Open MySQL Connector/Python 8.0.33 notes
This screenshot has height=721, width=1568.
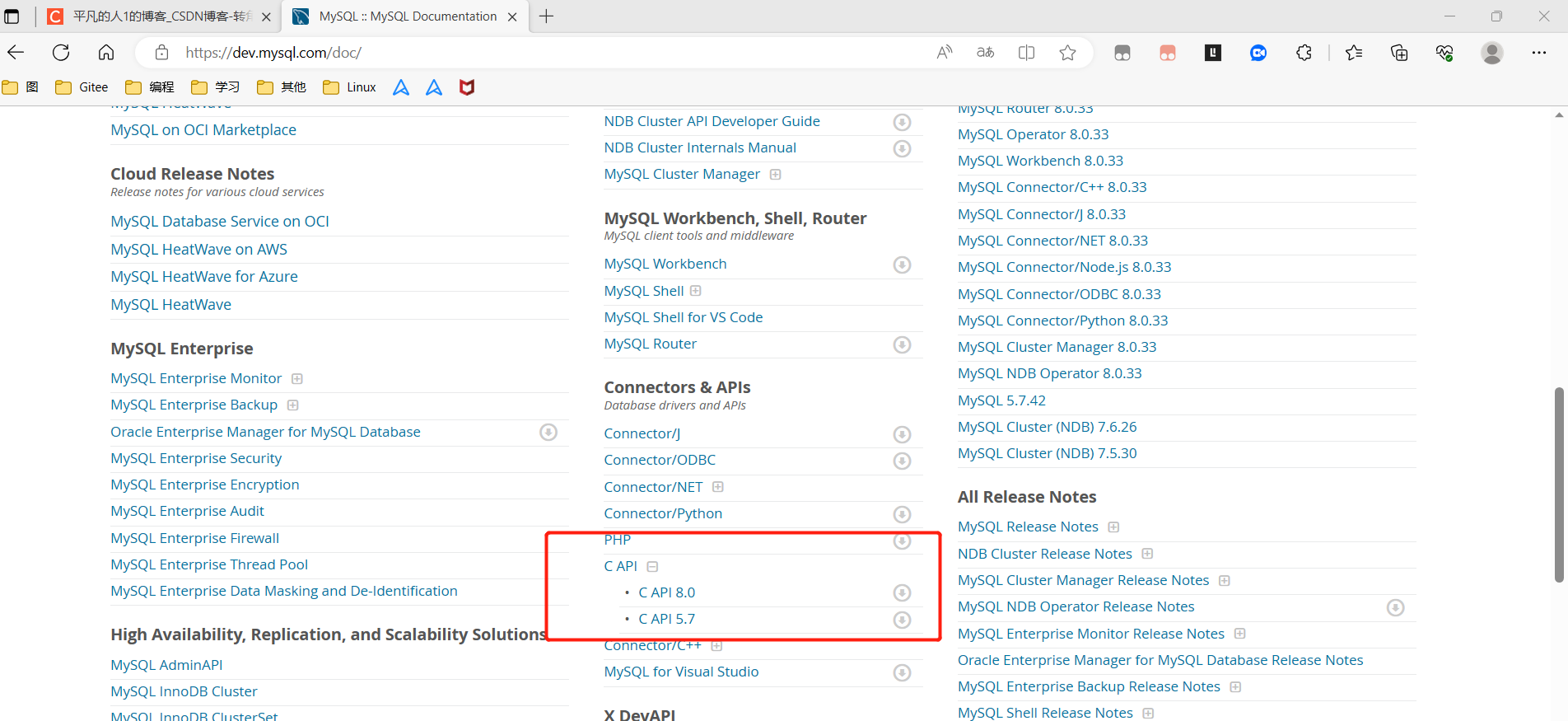(x=1062, y=321)
